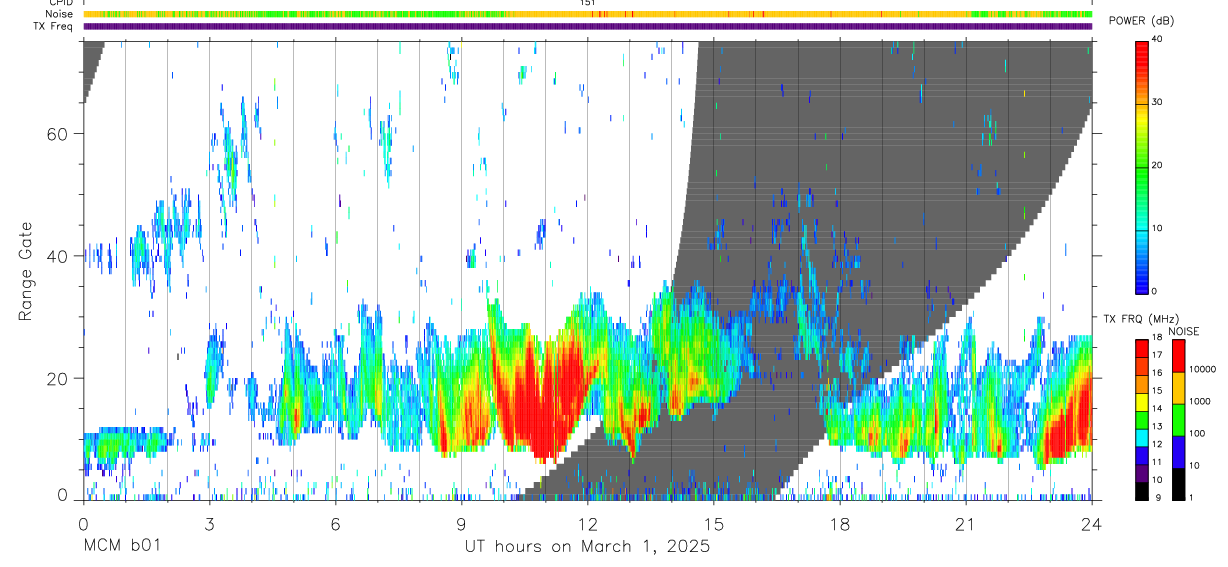
Task: Click the 40 tick on the POWER scale
Action: (x=1159, y=40)
